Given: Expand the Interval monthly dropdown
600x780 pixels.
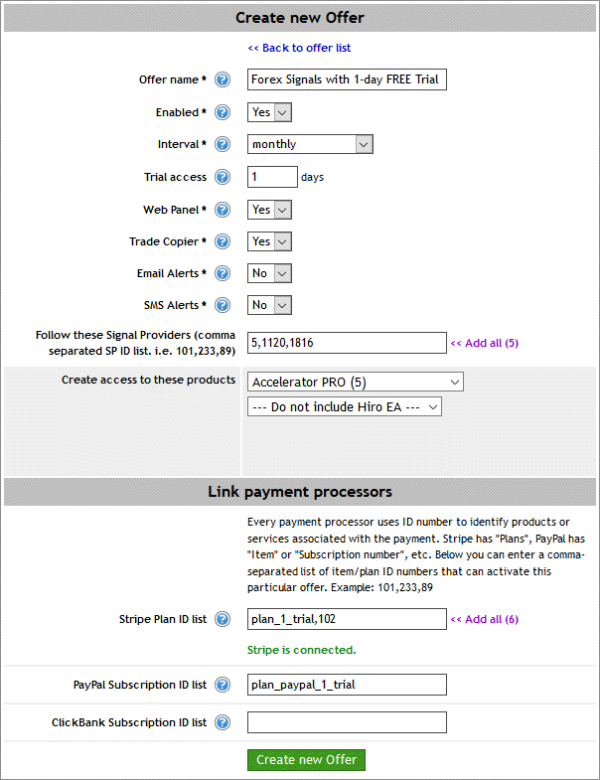Looking at the screenshot, I should tap(309, 144).
